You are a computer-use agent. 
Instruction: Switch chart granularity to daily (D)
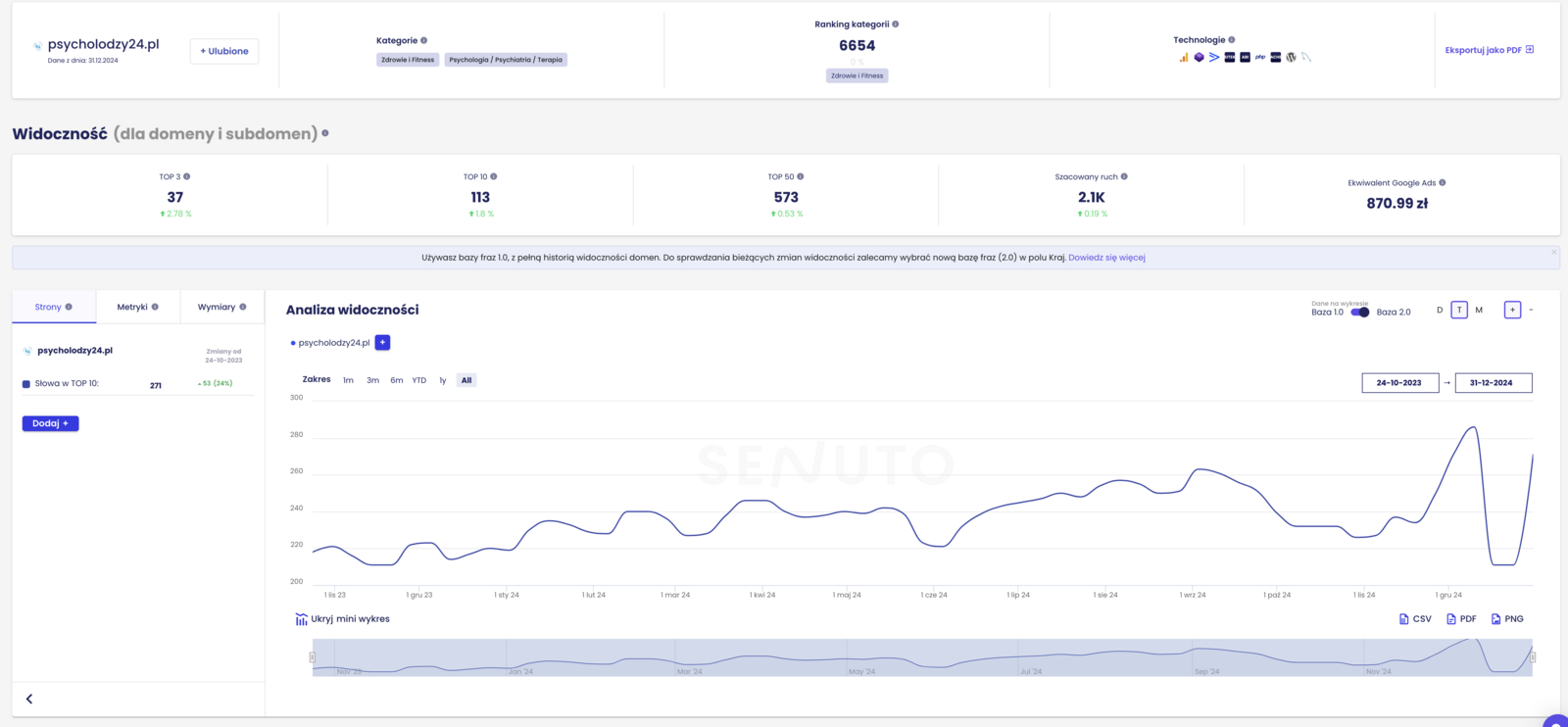coord(1440,310)
